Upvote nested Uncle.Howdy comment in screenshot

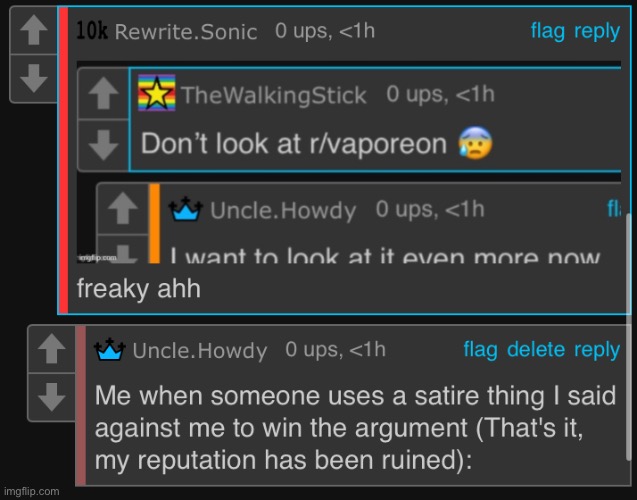[x=123, y=208]
